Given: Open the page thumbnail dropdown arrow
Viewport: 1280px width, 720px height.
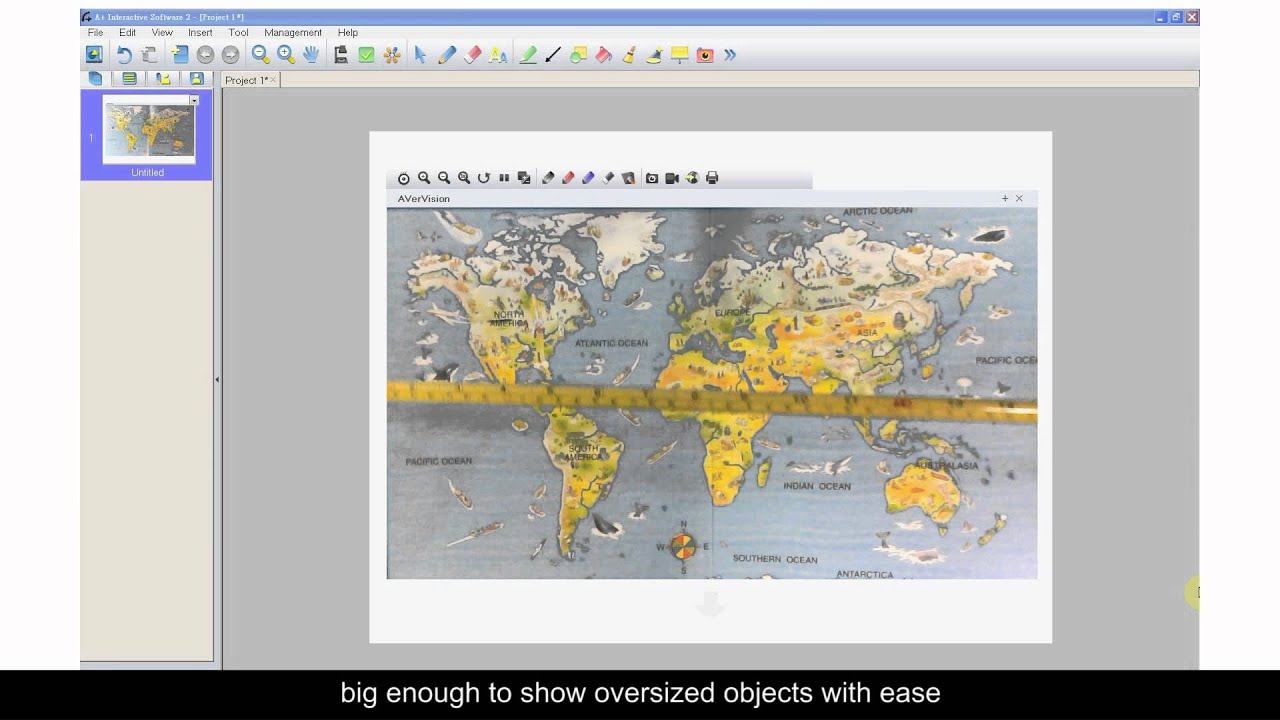Looking at the screenshot, I should click(x=194, y=100).
